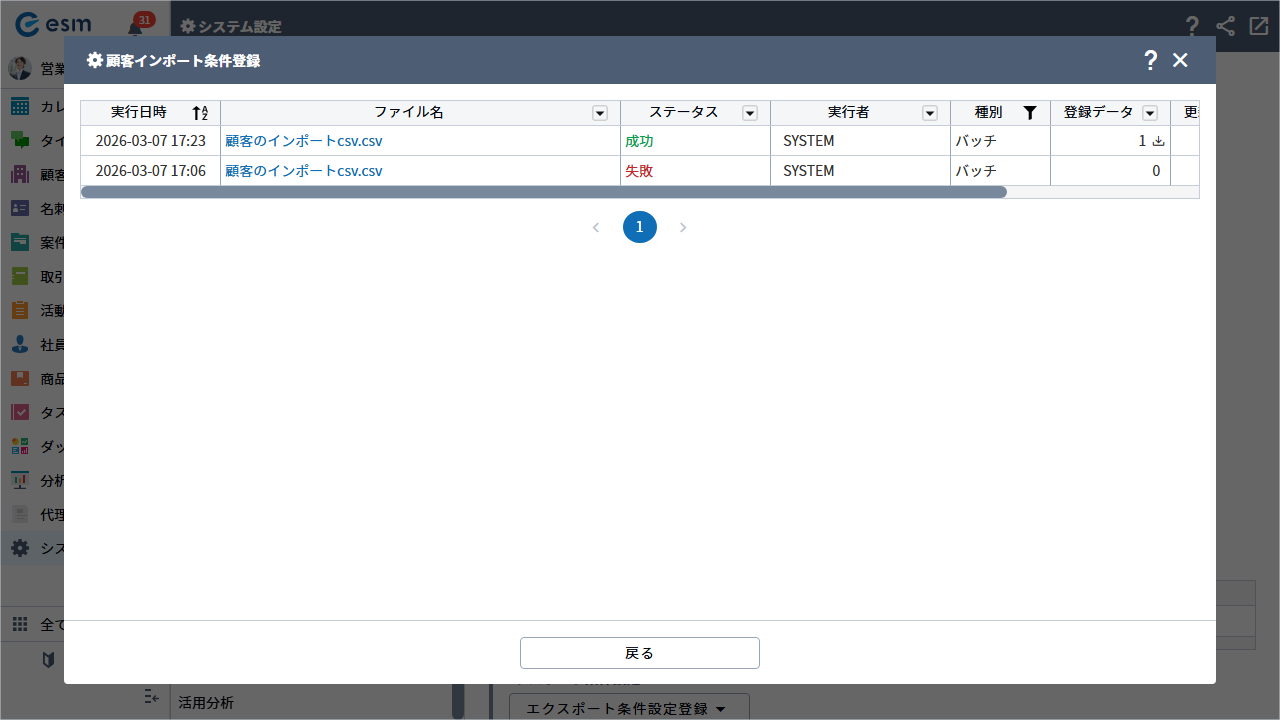Select page 1 in the pagination
1280x720 pixels.
point(640,227)
